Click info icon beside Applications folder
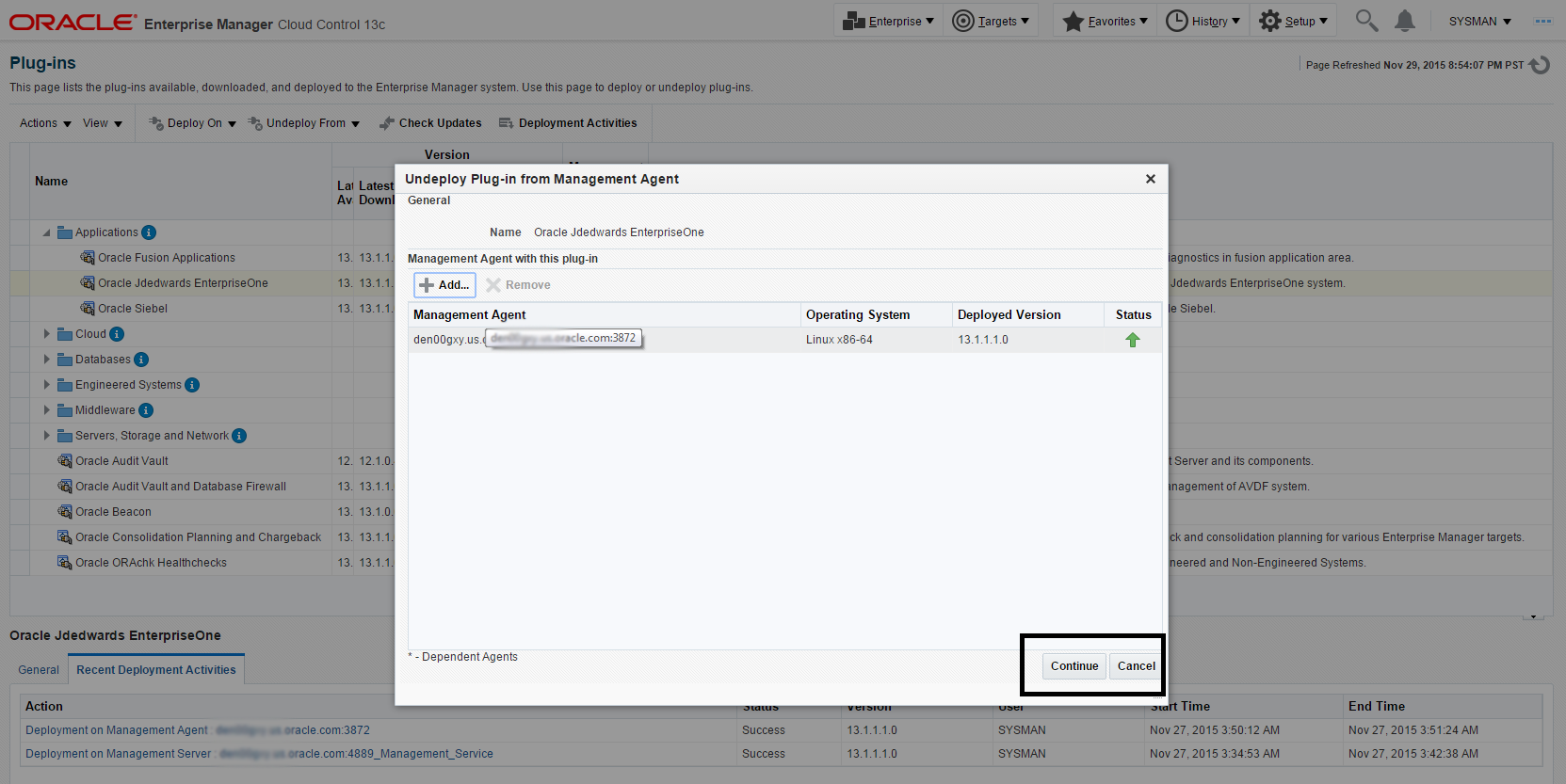 [x=149, y=232]
